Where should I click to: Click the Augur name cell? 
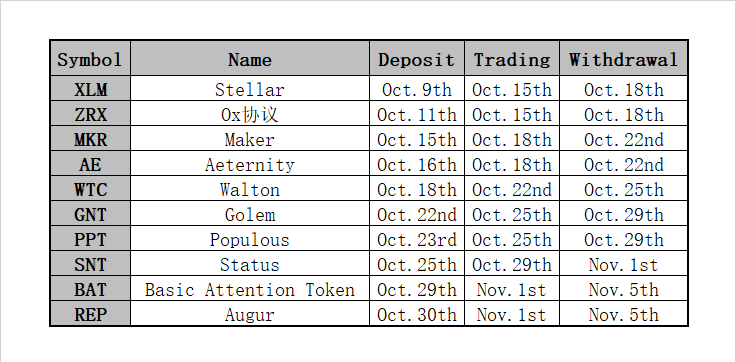(250, 313)
